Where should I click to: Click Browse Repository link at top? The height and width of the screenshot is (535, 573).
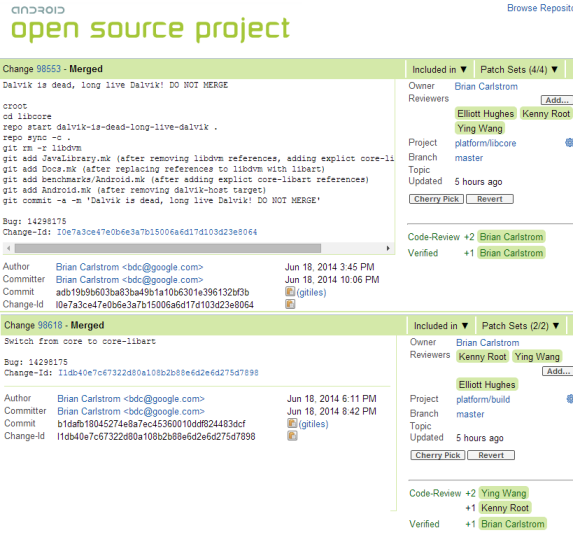pos(540,8)
